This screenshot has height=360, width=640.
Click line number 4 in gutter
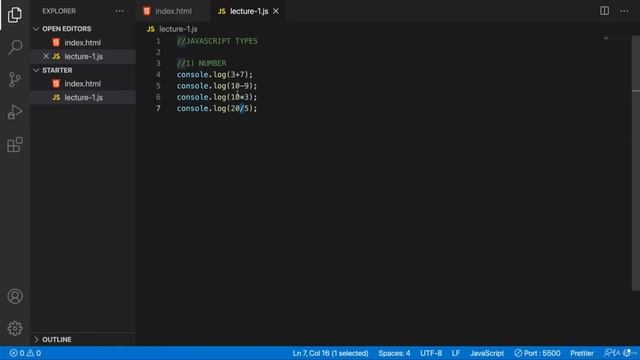[x=158, y=75]
